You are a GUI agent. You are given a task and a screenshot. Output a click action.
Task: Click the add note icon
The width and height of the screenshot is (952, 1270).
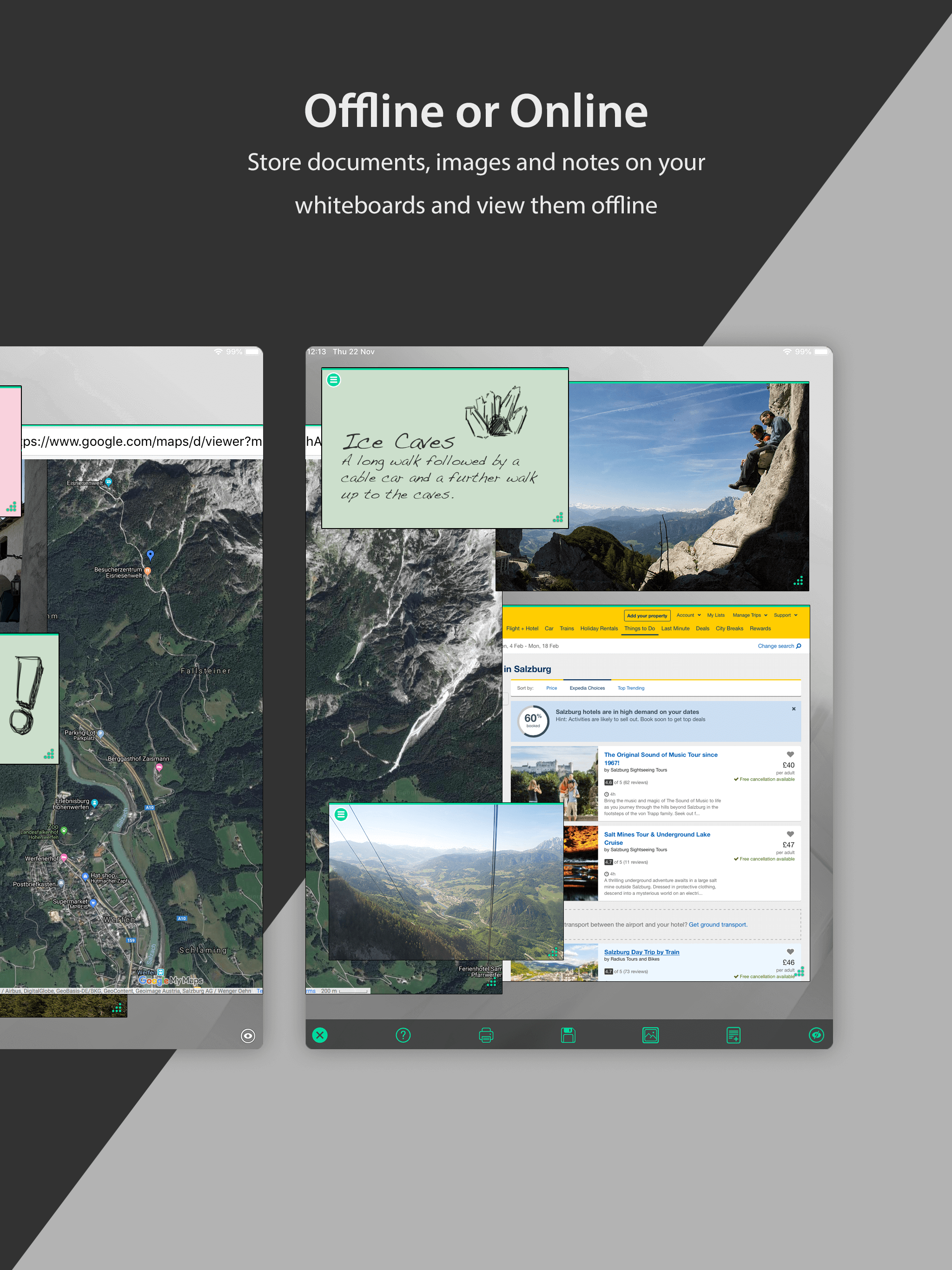[x=733, y=1035]
